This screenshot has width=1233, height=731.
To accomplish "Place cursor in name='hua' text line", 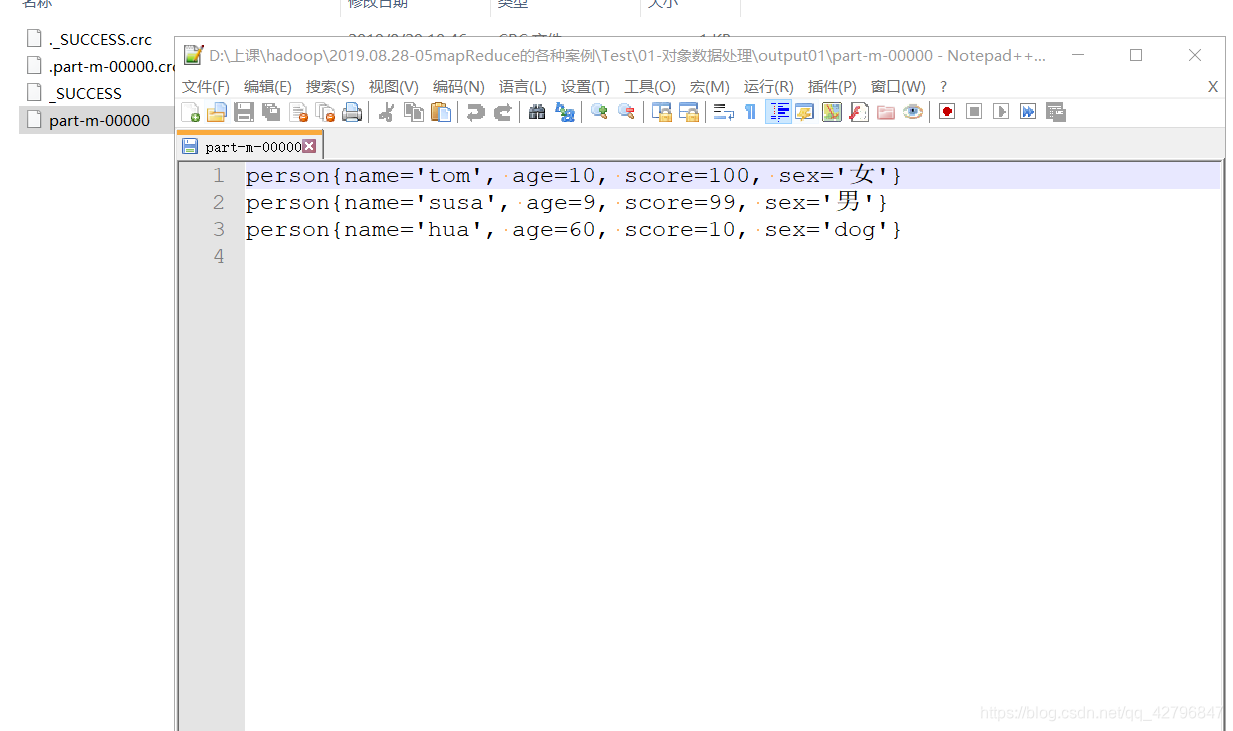I will pyautogui.click(x=573, y=230).
